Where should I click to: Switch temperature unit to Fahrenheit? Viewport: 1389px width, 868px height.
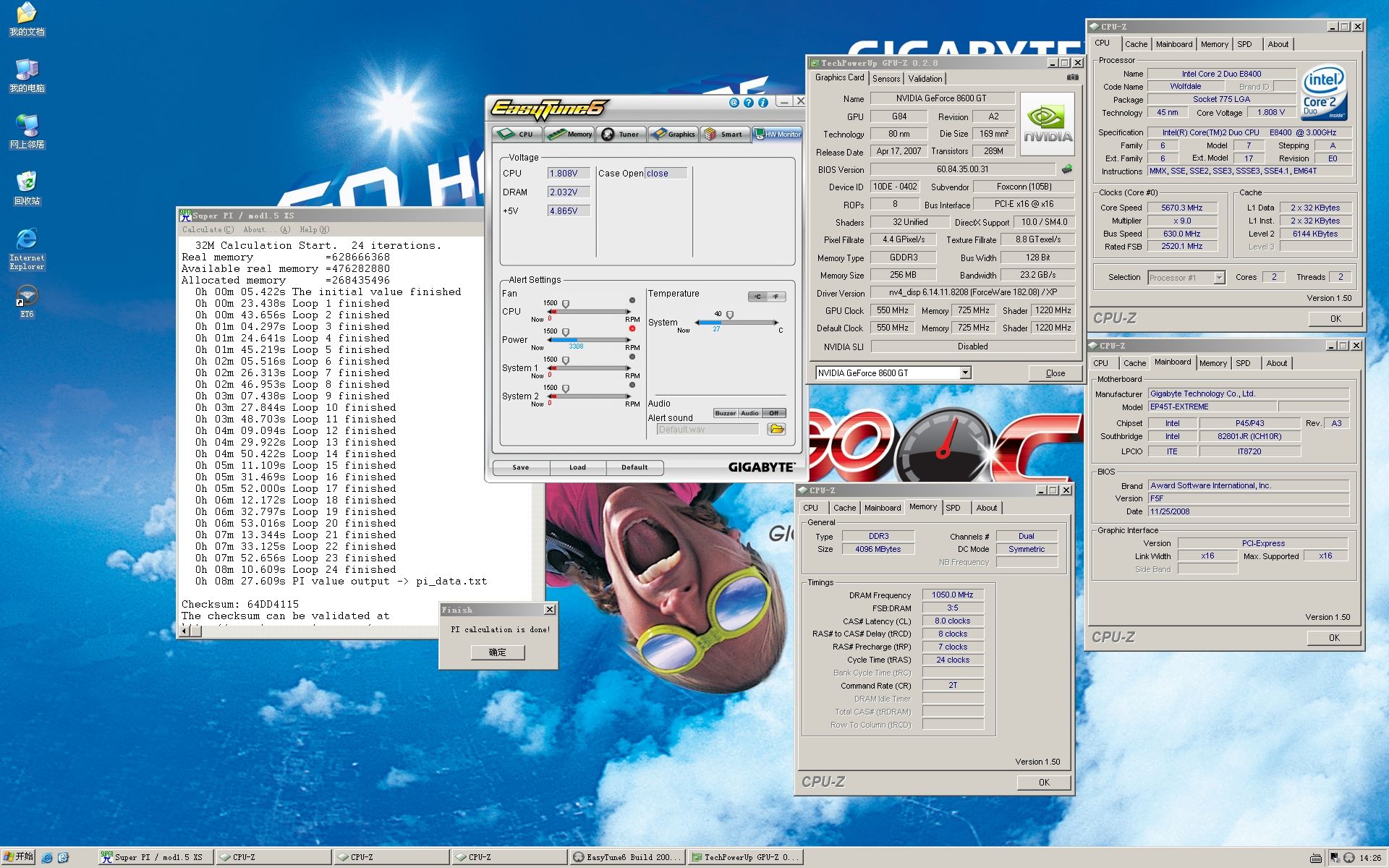coord(776,297)
